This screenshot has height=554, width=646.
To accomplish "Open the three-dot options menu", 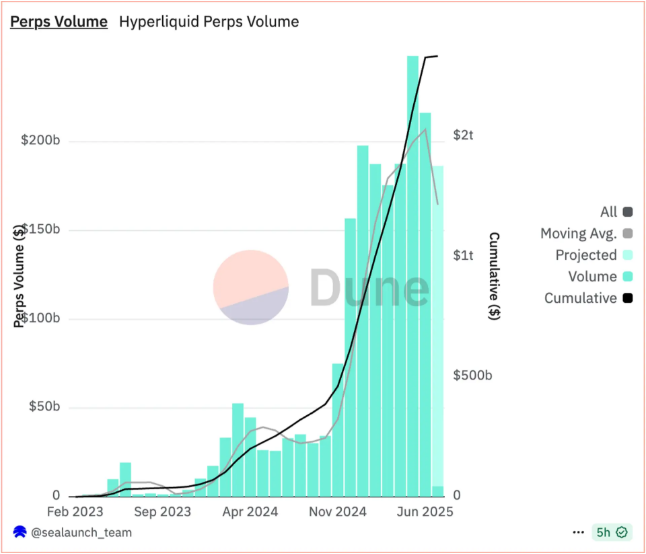I will click(578, 532).
